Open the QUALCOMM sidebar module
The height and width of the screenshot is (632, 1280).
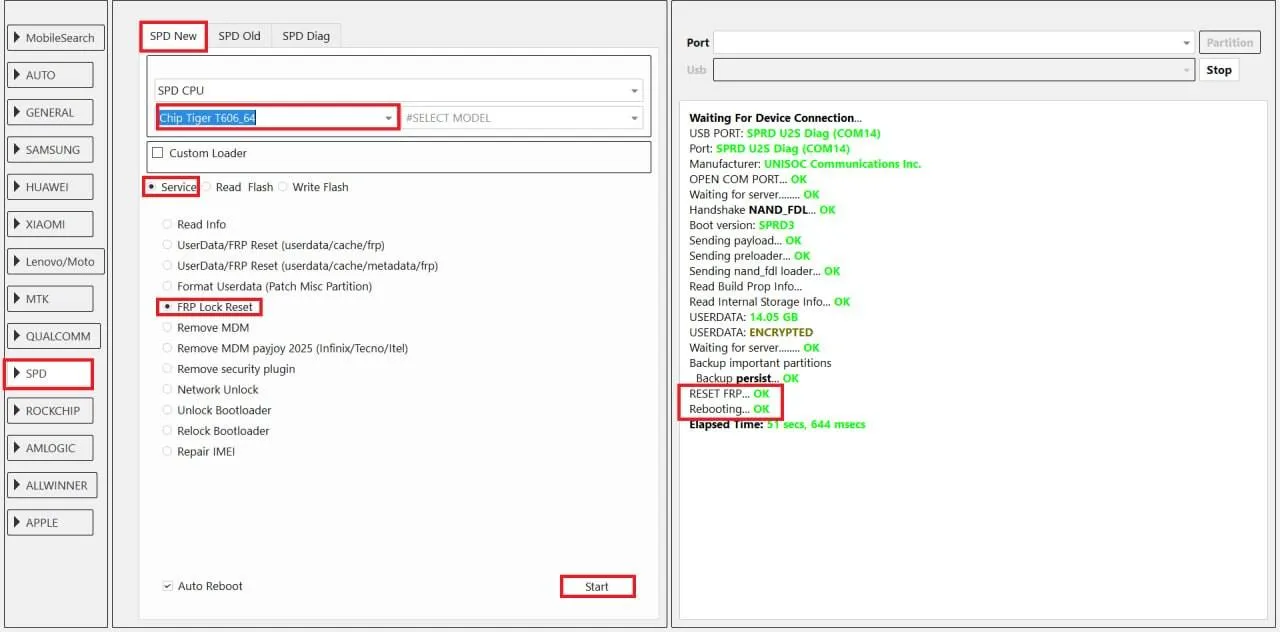[50, 336]
